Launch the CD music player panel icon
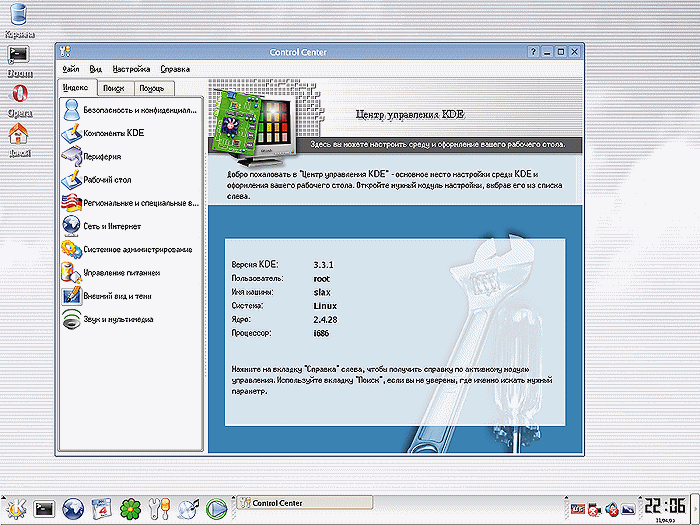Viewport: 700px width, 525px height. pyautogui.click(x=188, y=508)
